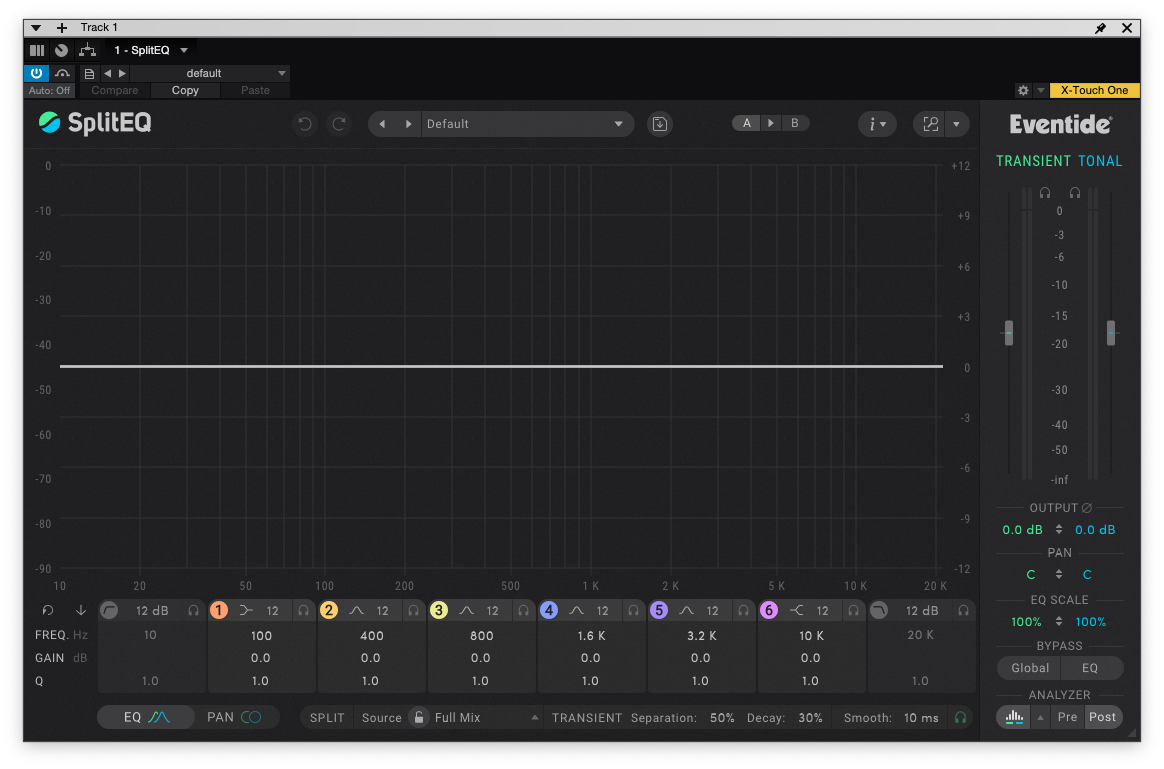The height and width of the screenshot is (769, 1164).
Task: Open the Default preset dropdown
Action: coord(528,124)
